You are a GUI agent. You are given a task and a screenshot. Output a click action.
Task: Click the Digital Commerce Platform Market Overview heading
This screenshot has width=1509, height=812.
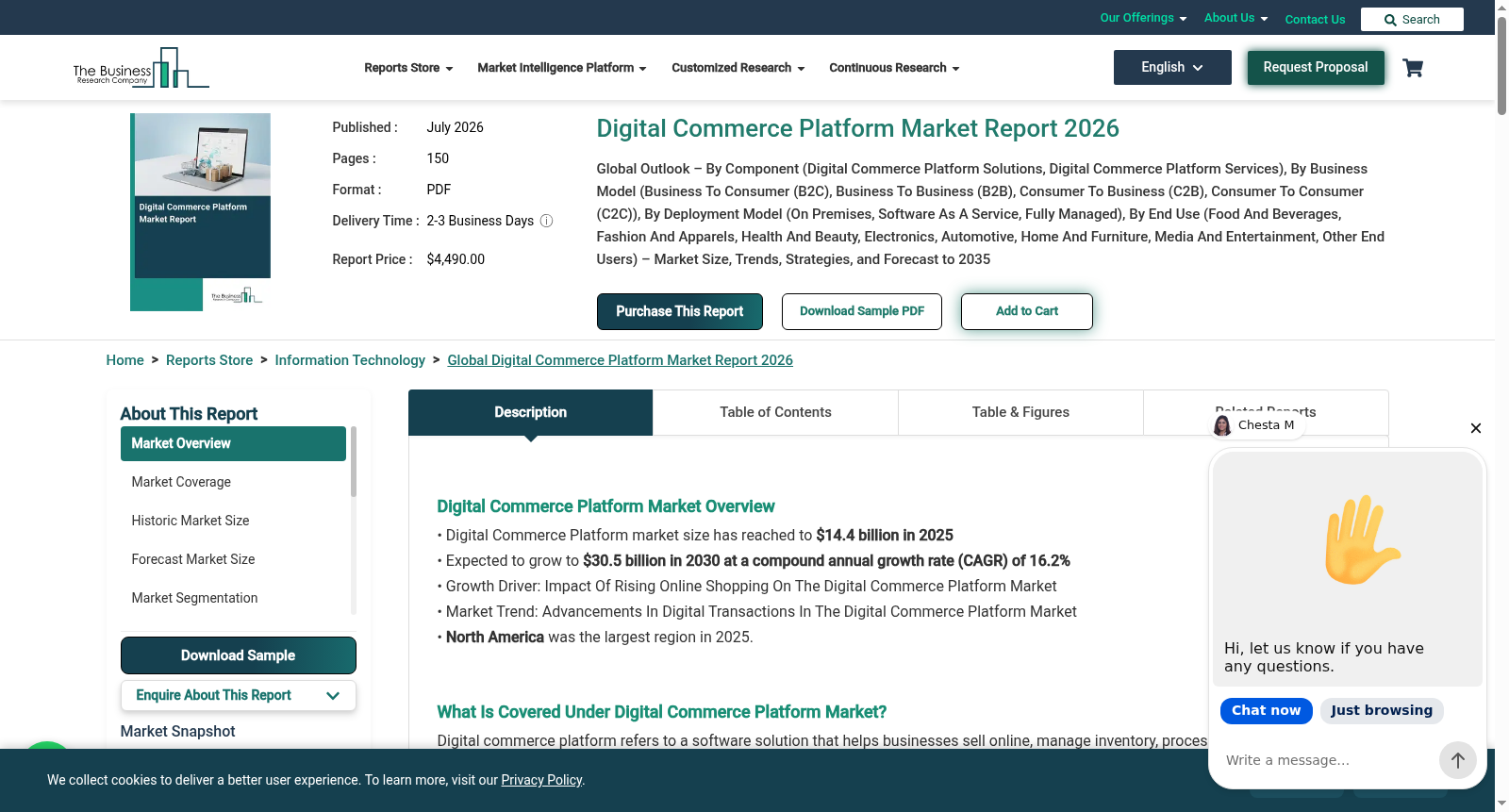coord(605,506)
